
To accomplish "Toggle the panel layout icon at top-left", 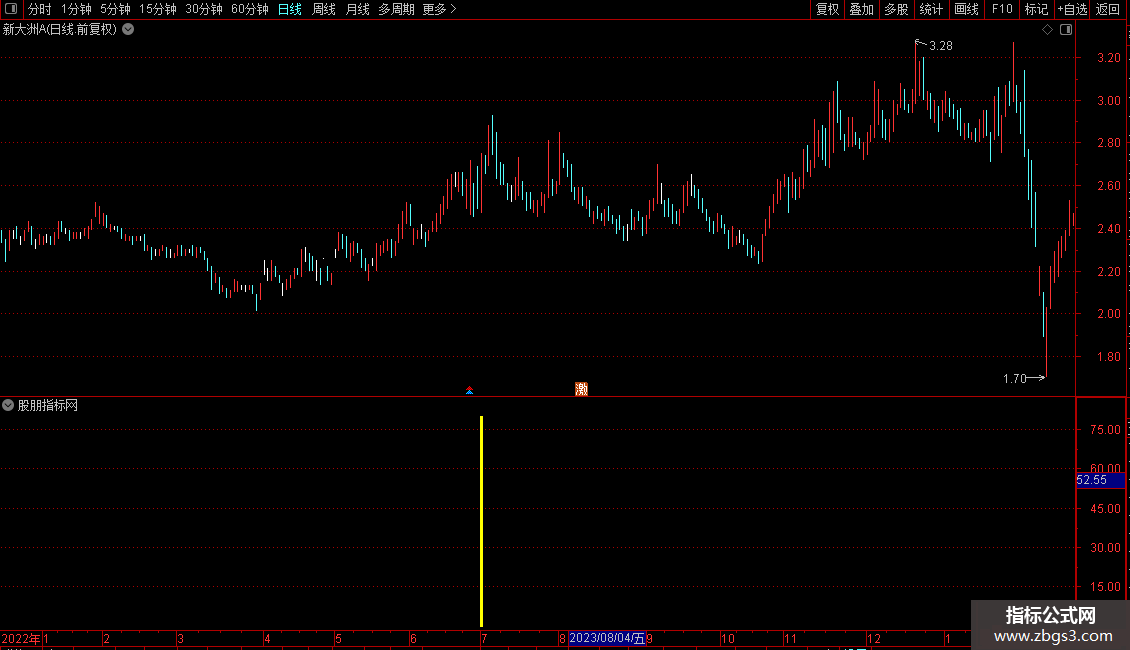I will (x=11, y=9).
